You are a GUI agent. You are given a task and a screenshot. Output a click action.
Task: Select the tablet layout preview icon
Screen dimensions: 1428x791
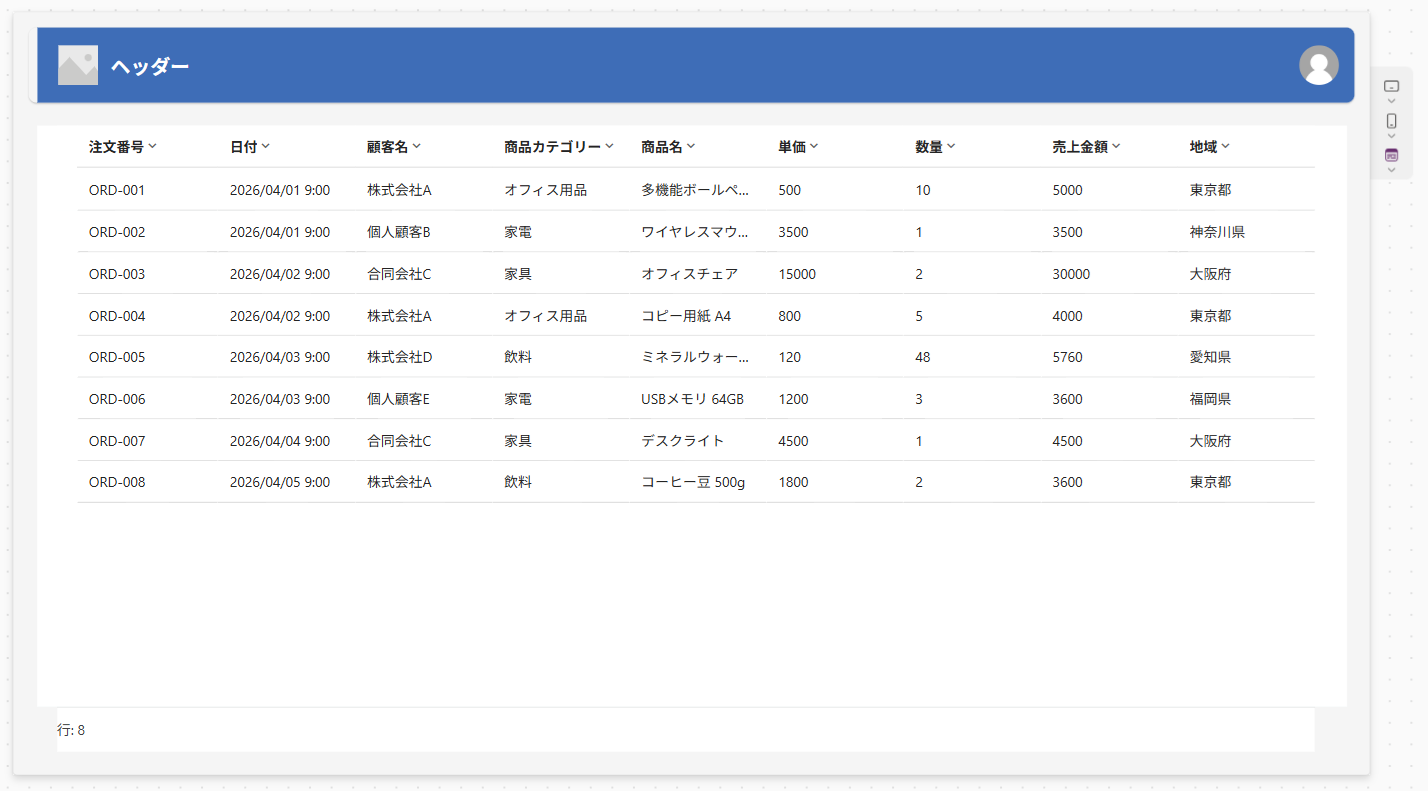(1391, 86)
